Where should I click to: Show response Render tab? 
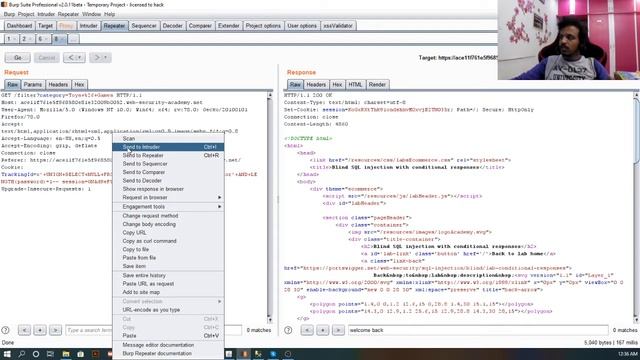pos(377,84)
